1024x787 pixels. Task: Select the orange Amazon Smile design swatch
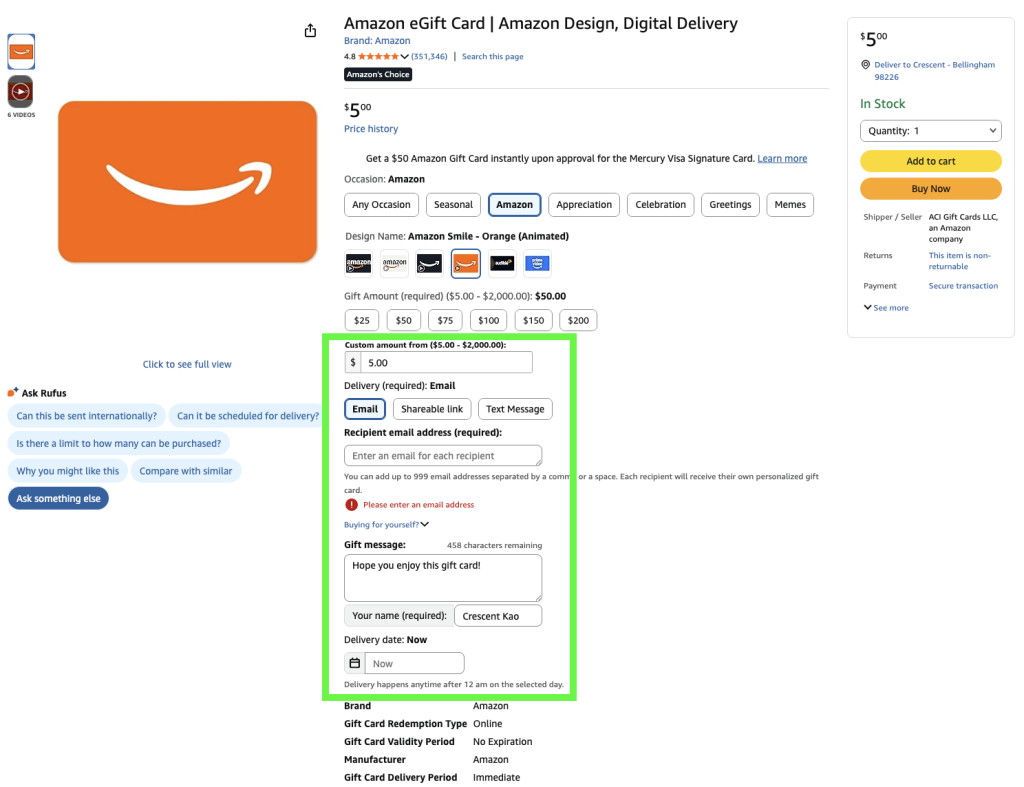[x=465, y=263]
